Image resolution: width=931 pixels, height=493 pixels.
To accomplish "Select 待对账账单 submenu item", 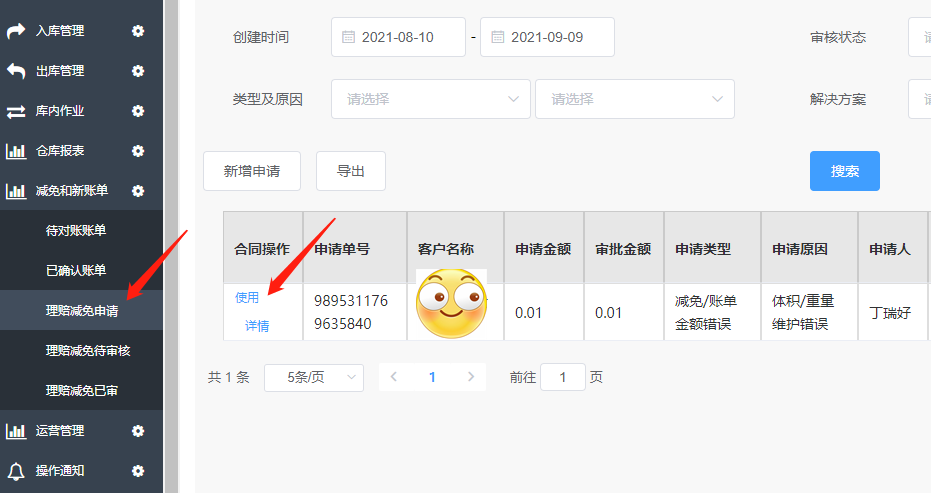I will pyautogui.click(x=81, y=230).
